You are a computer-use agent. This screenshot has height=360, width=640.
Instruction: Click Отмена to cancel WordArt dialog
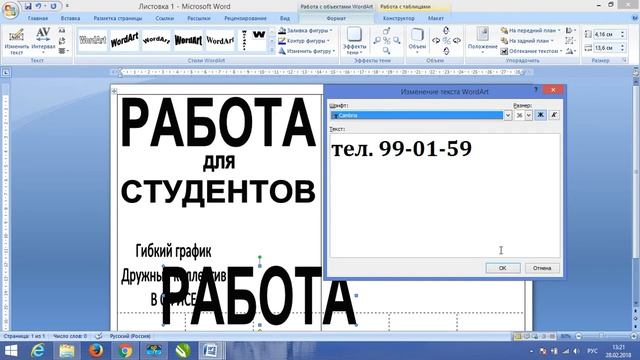pyautogui.click(x=542, y=268)
